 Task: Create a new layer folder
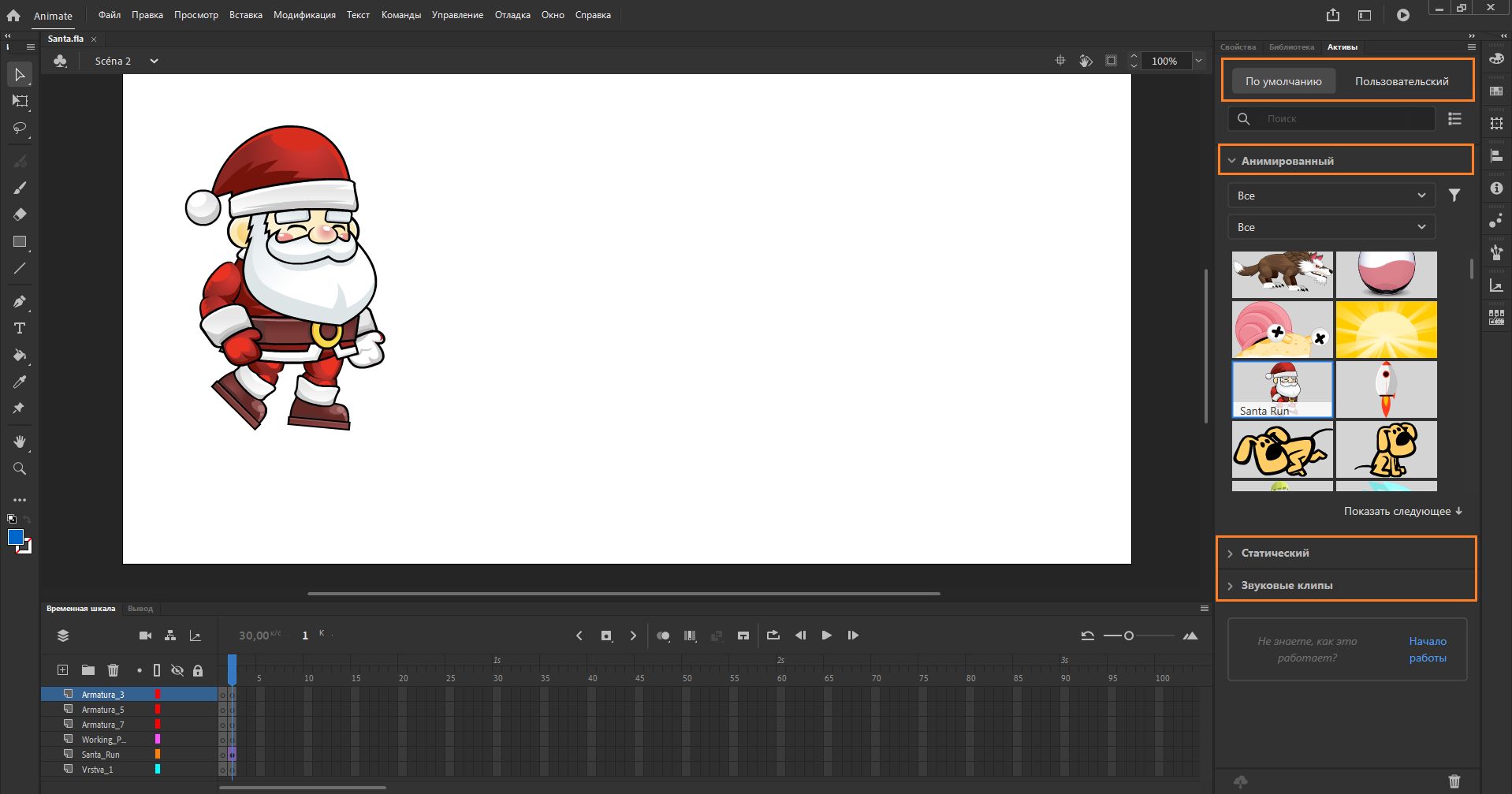(88, 670)
